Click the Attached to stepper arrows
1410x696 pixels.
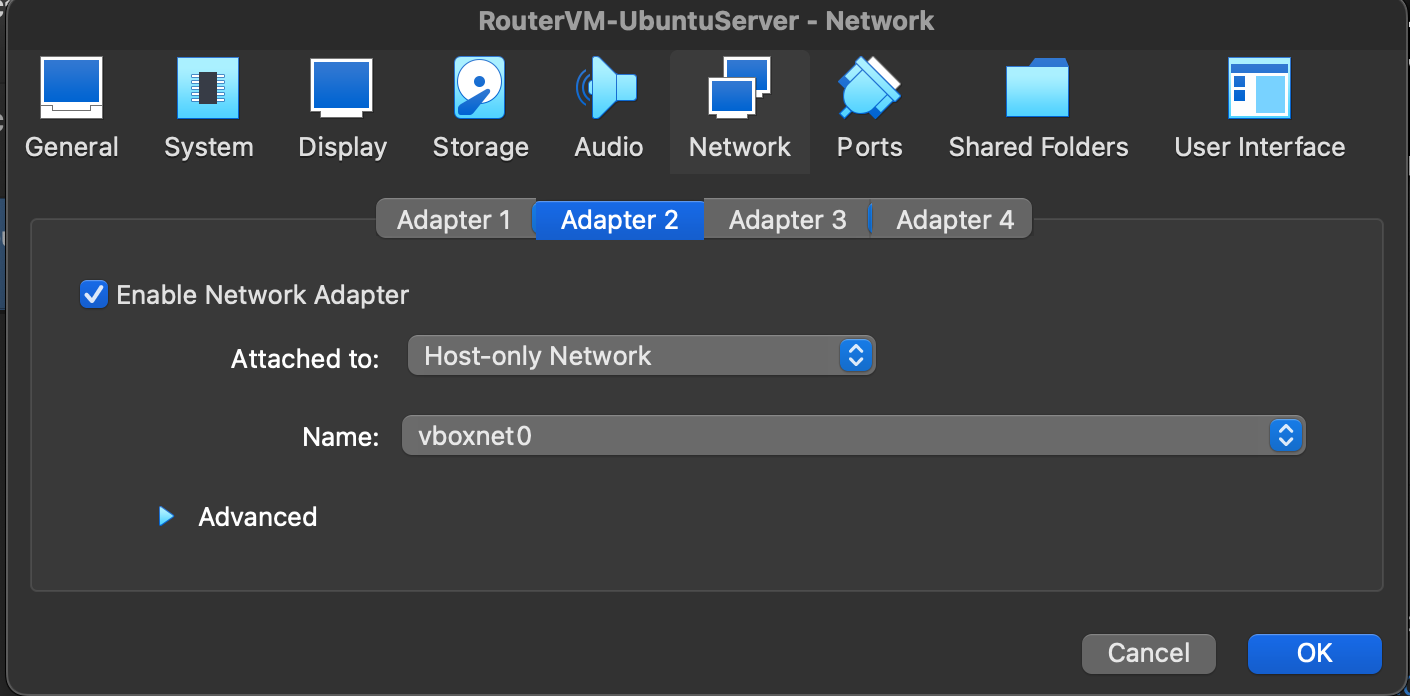(x=857, y=355)
